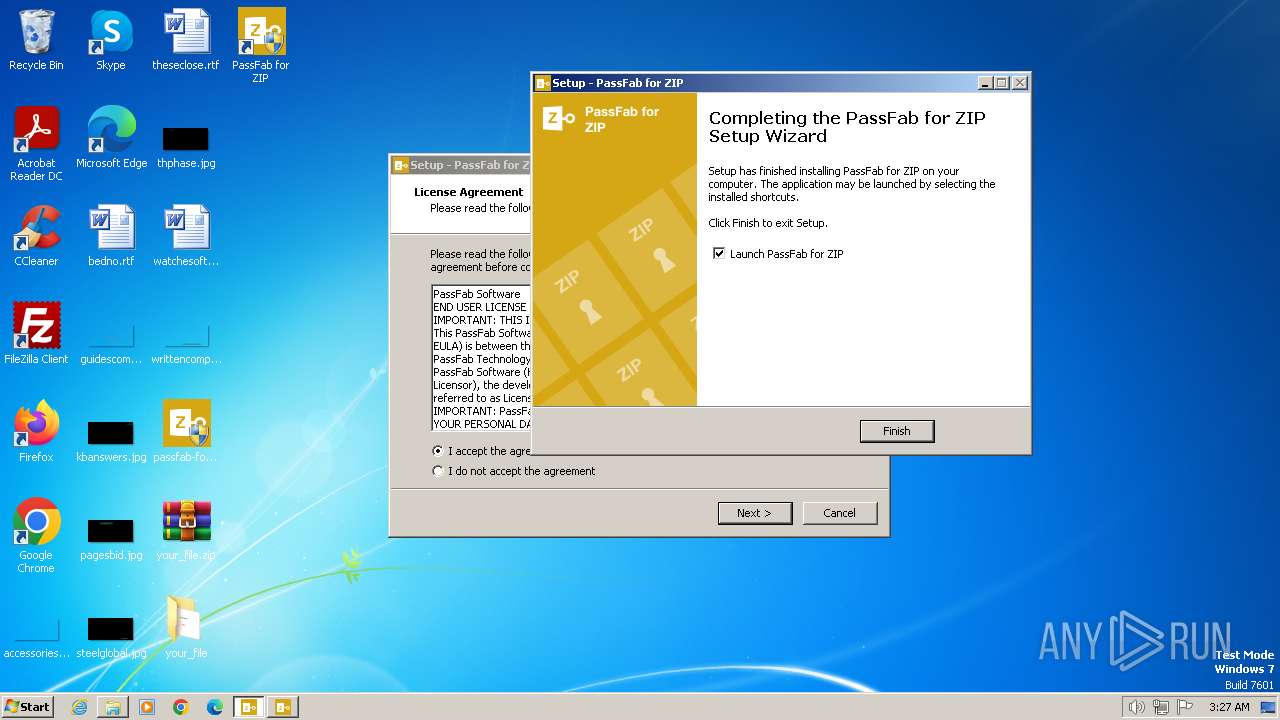This screenshot has width=1280, height=720.
Task: Open Internet Explorer from taskbar
Action: click(x=79, y=707)
